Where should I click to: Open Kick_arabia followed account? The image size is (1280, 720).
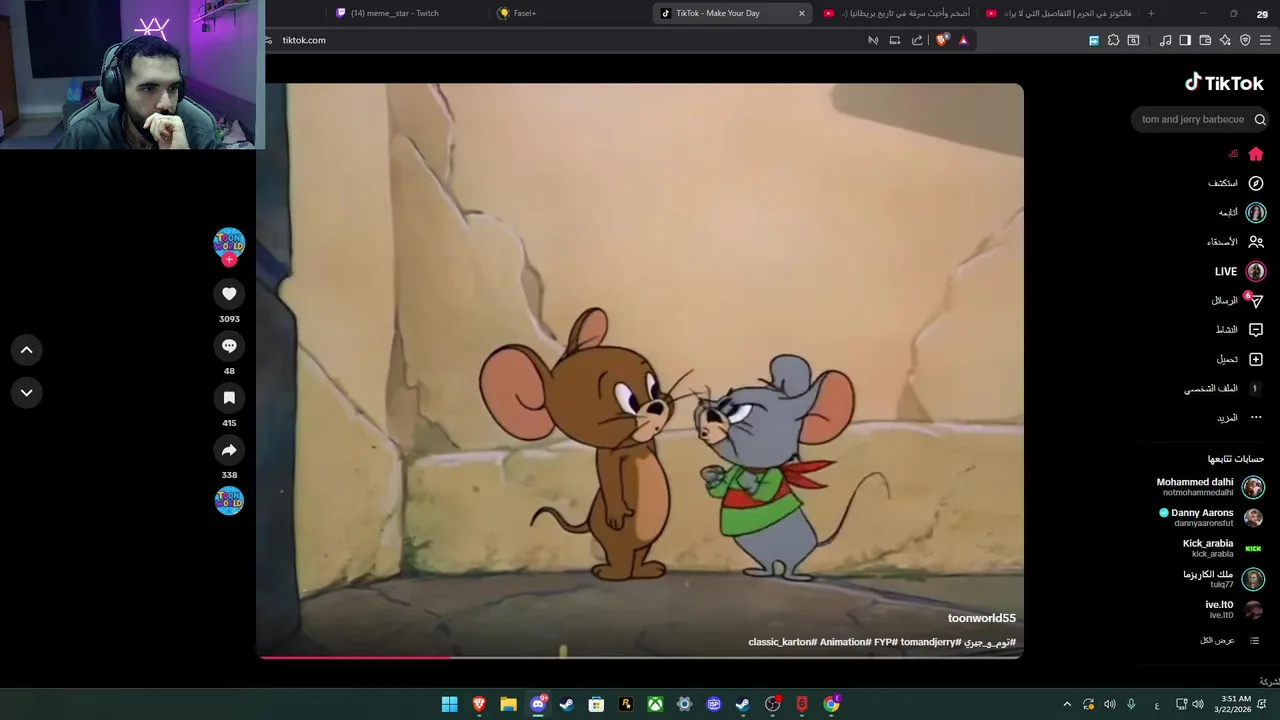click(1222, 548)
